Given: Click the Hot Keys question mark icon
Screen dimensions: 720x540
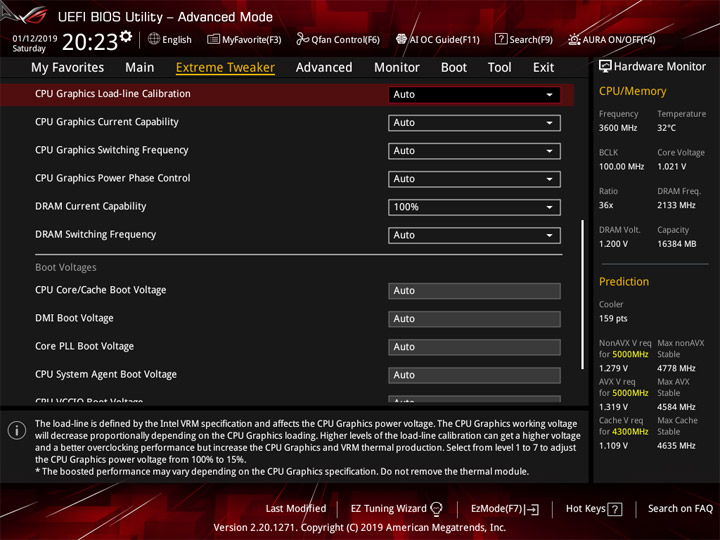Looking at the screenshot, I should point(615,509).
